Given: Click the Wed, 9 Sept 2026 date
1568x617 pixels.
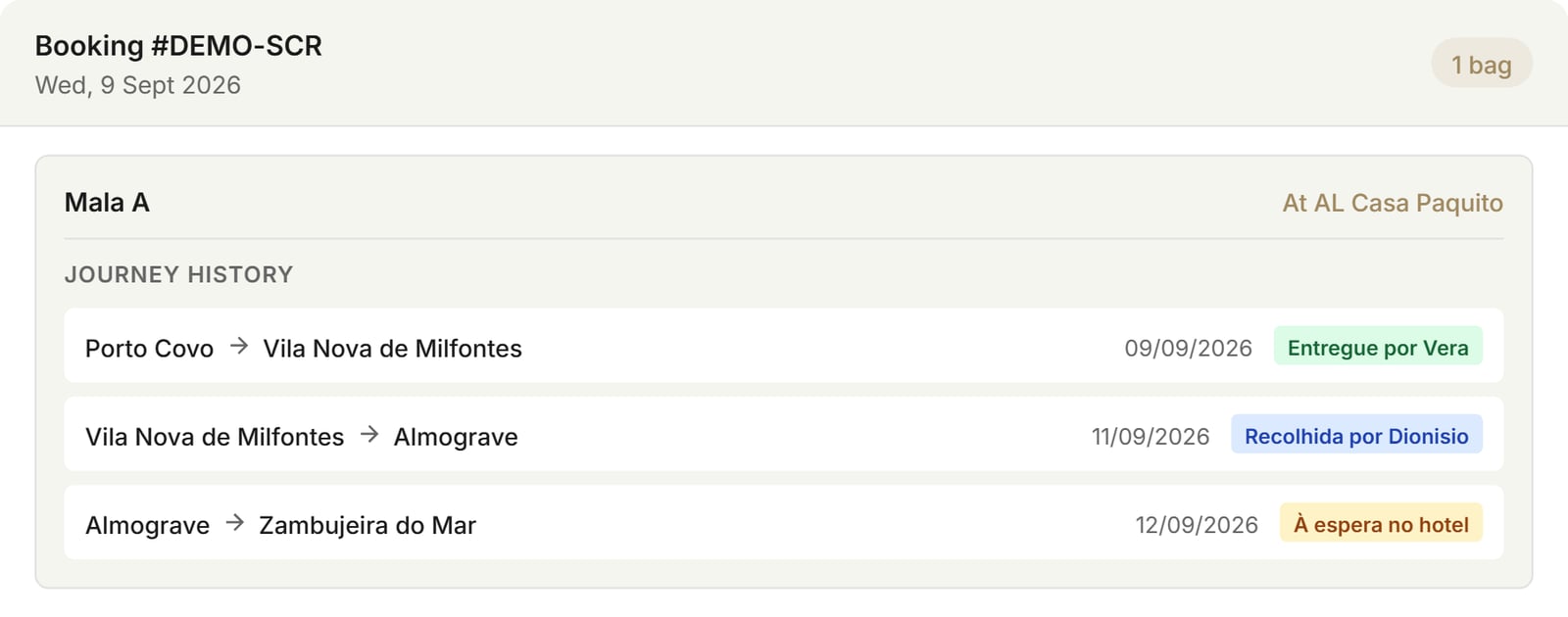Looking at the screenshot, I should pos(138,85).
